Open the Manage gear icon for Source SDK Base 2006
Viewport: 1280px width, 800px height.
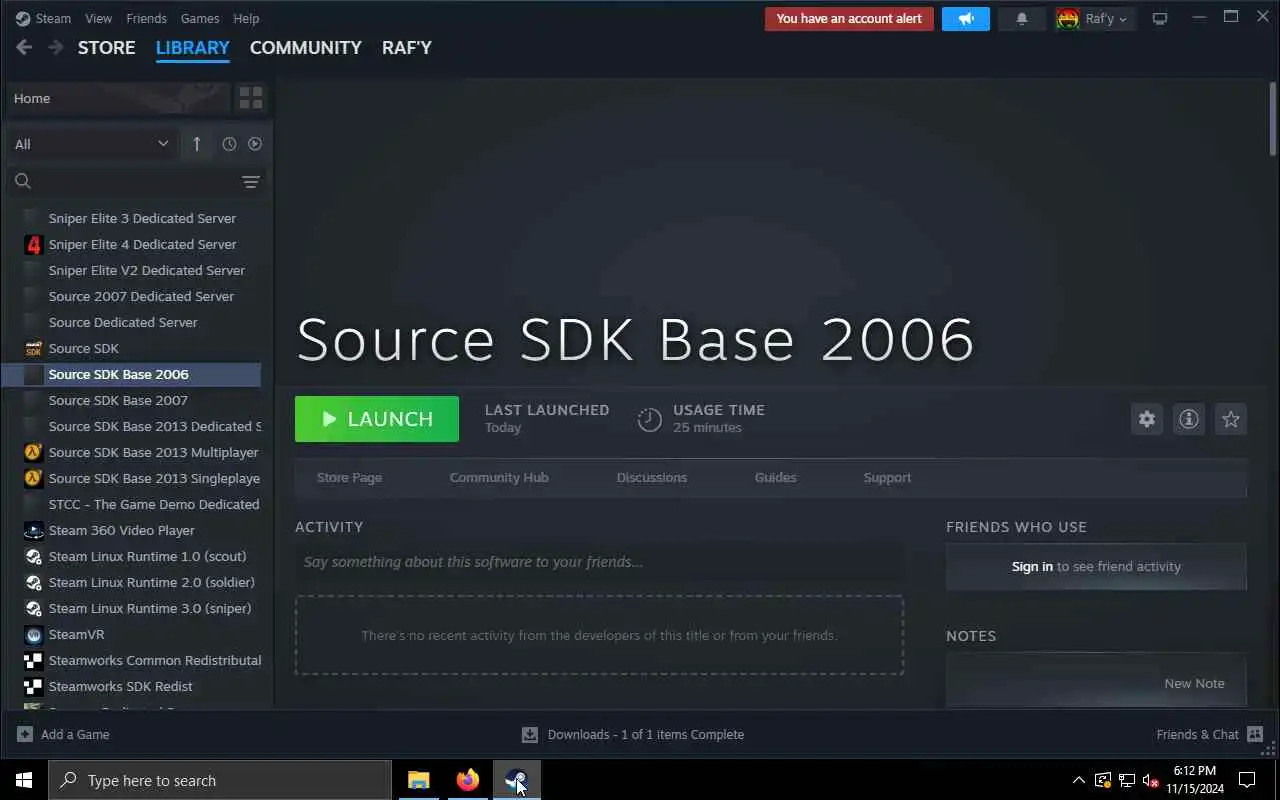click(x=1147, y=419)
